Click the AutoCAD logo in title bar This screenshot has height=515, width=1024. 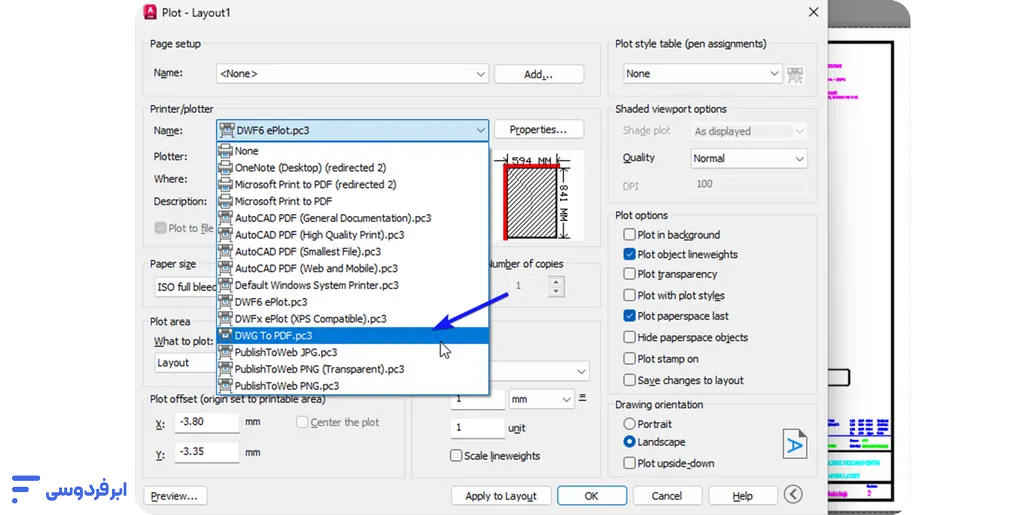point(150,12)
